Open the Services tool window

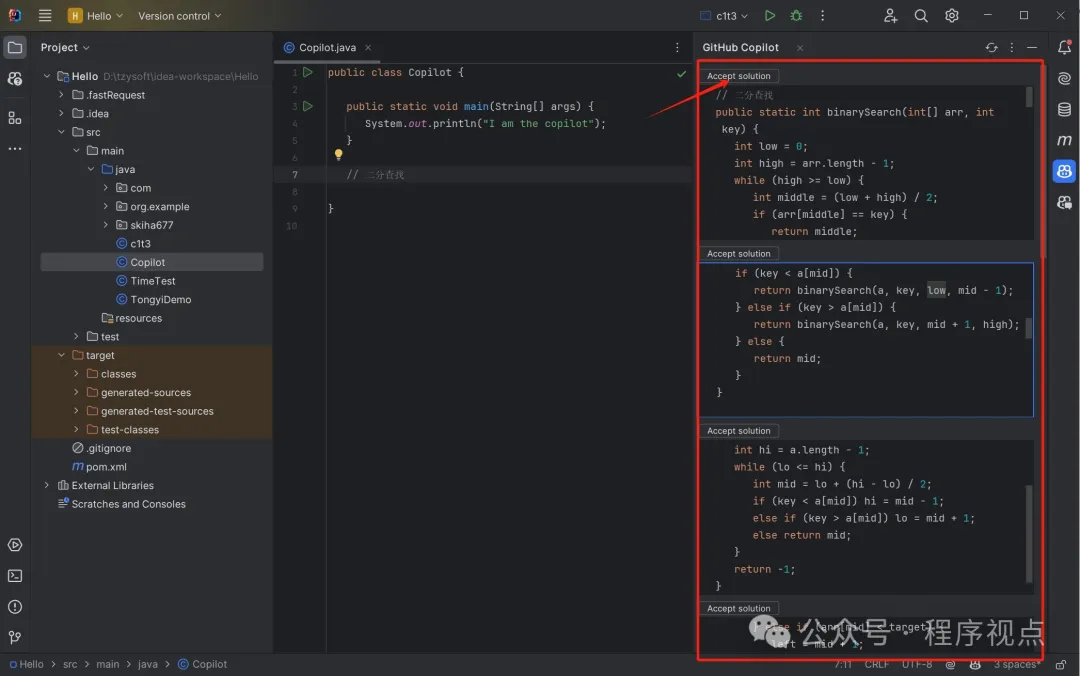[x=14, y=545]
